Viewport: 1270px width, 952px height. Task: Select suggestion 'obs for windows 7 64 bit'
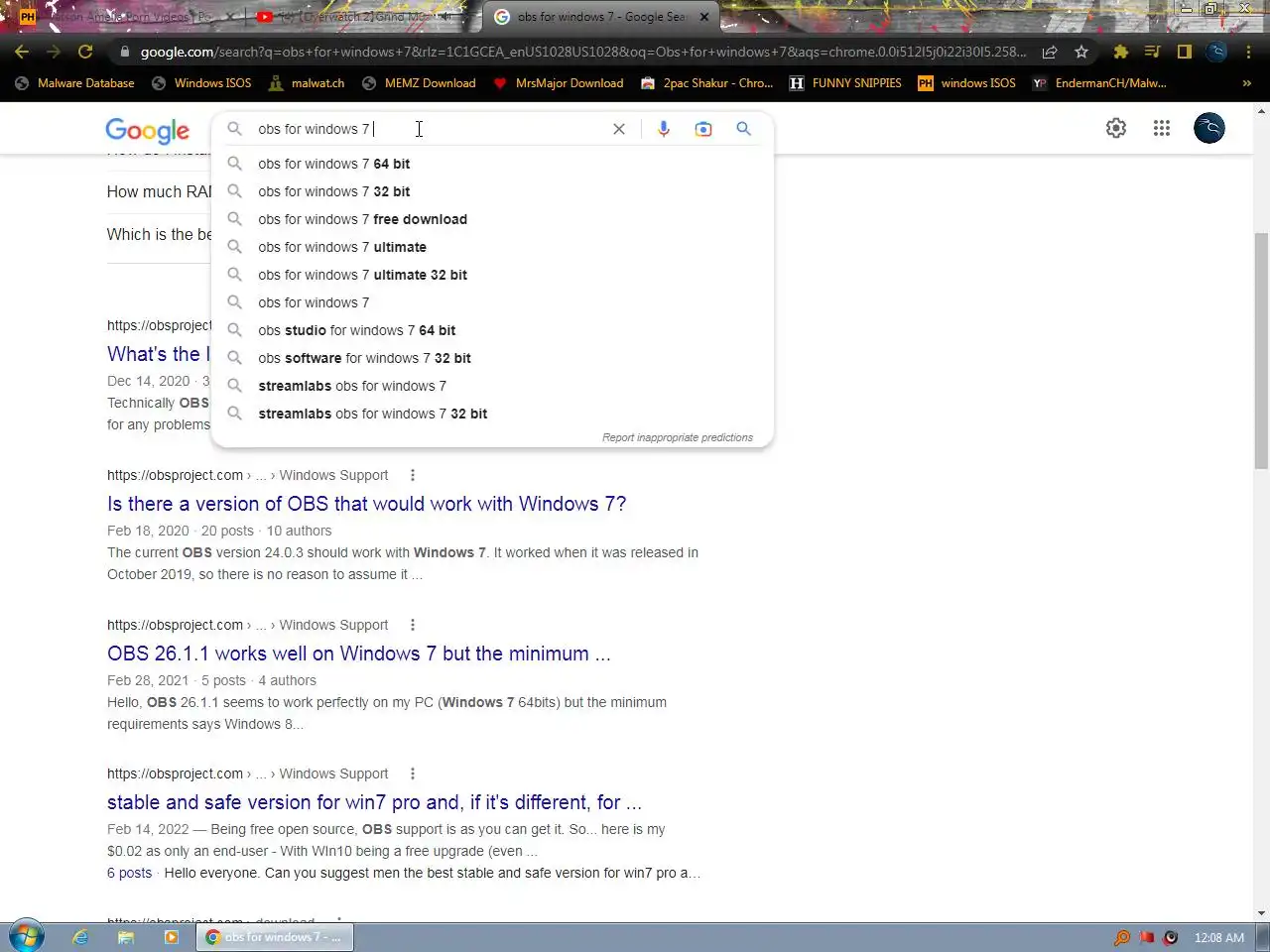point(493,164)
